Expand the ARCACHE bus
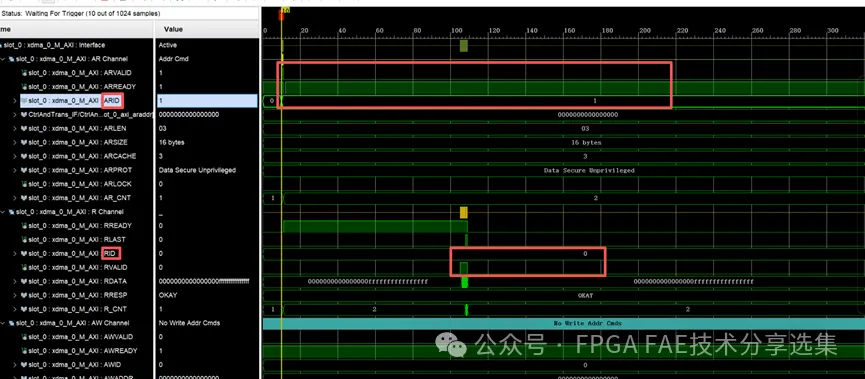 pyautogui.click(x=15, y=156)
